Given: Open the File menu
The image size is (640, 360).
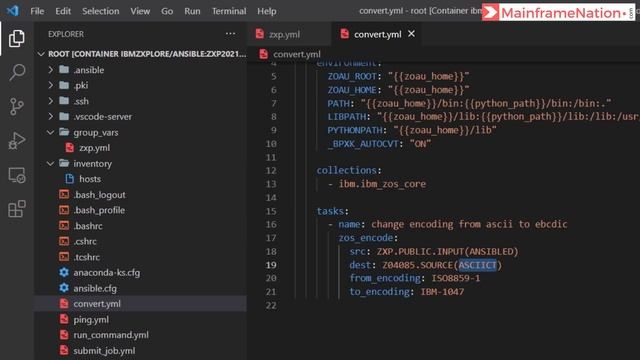Looking at the screenshot, I should [x=37, y=11].
